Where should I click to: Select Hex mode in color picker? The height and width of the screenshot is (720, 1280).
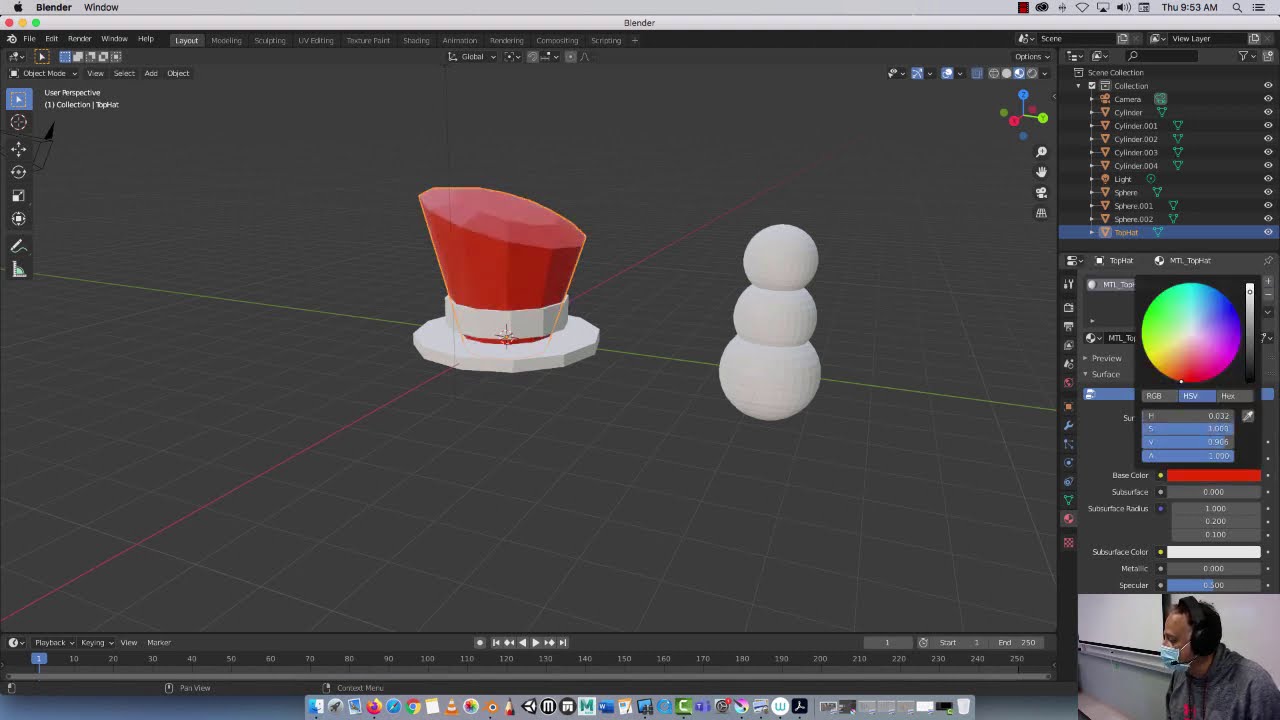[x=1228, y=396]
